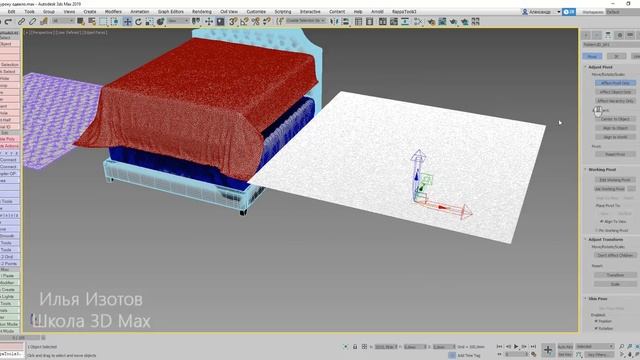This screenshot has height=360, width=640.
Task: Toggle the Percent Snap icon
Action: [256, 21]
